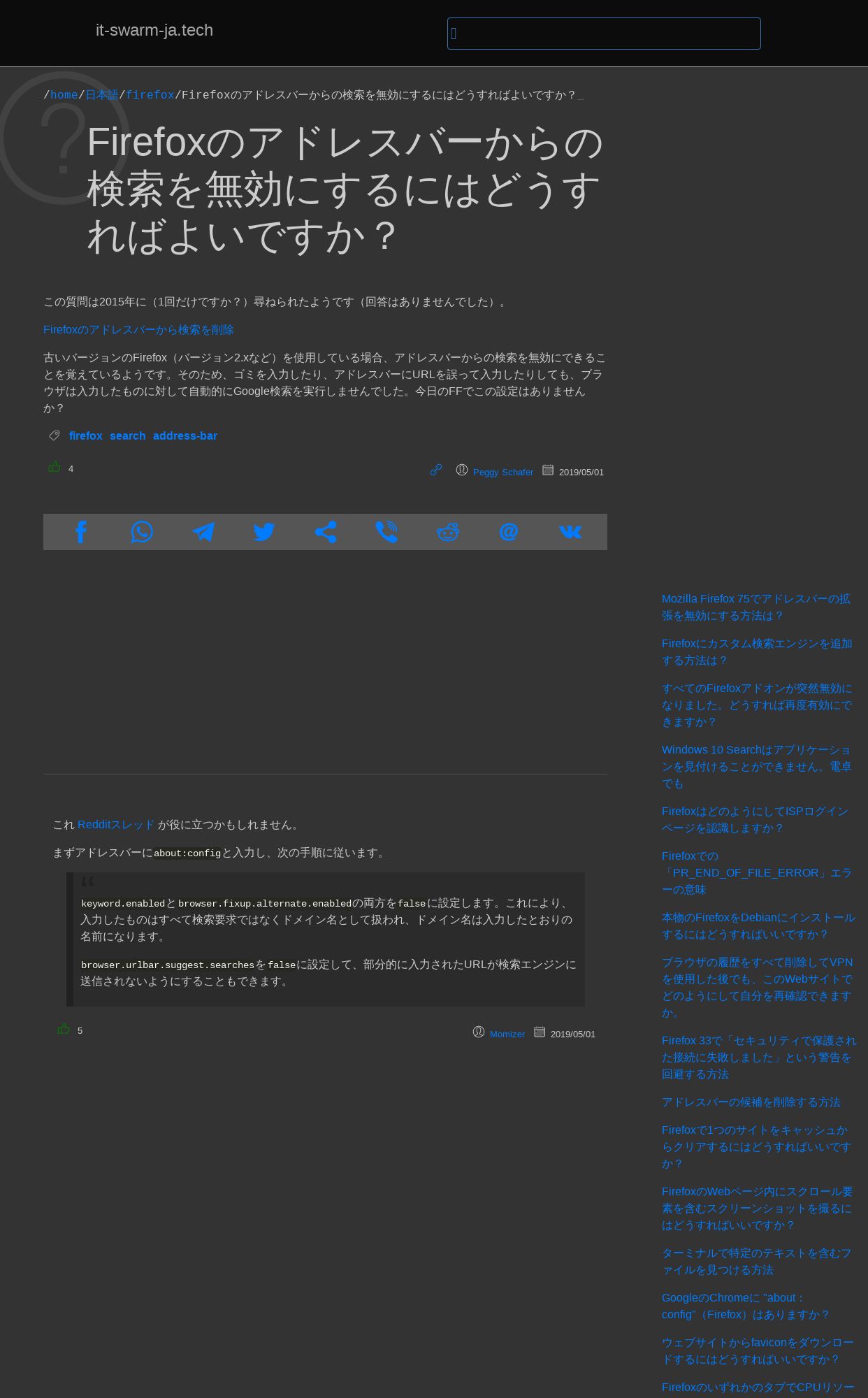The width and height of the screenshot is (868, 1398).
Task: Open the link Firefoxのアドレスバーから検索を削除
Action: [138, 330]
